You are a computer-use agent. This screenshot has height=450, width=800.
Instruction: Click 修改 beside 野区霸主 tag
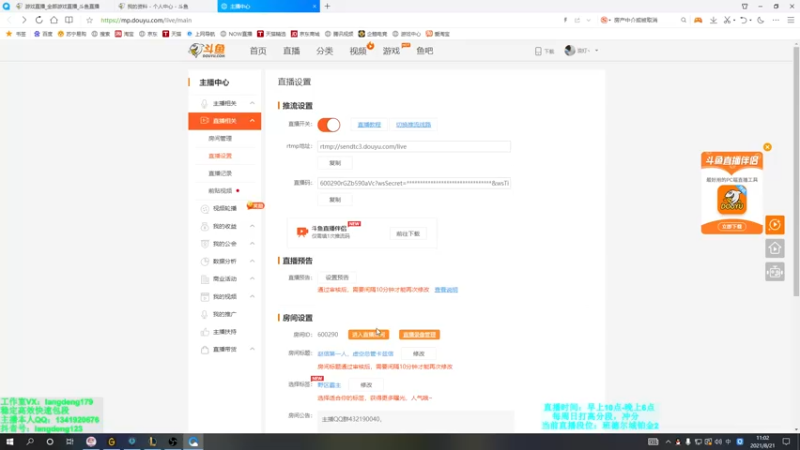(x=366, y=385)
